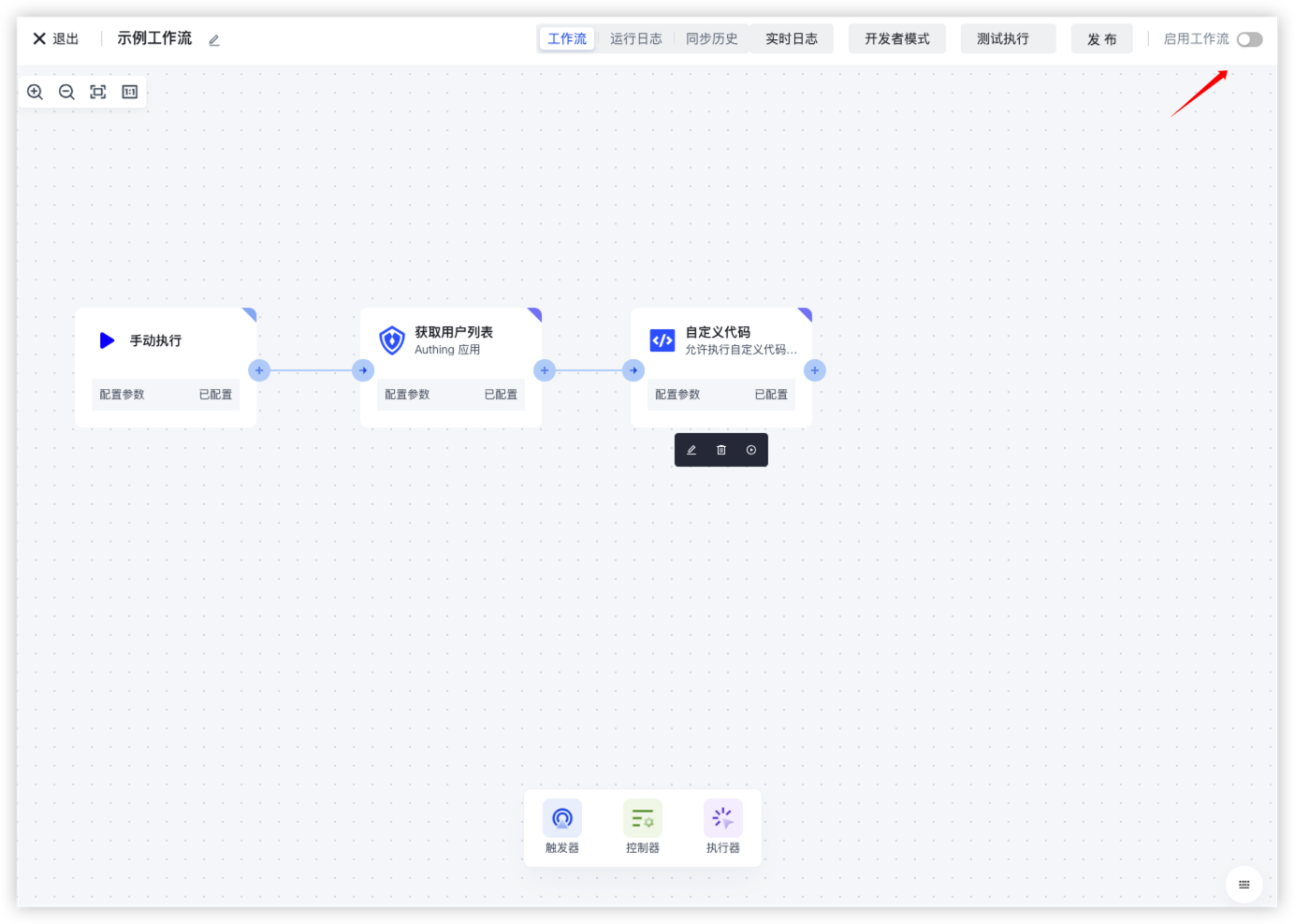Screen dimensions: 1295x924
Task: Click the trash icon in node toolbar
Action: pyautogui.click(x=721, y=450)
